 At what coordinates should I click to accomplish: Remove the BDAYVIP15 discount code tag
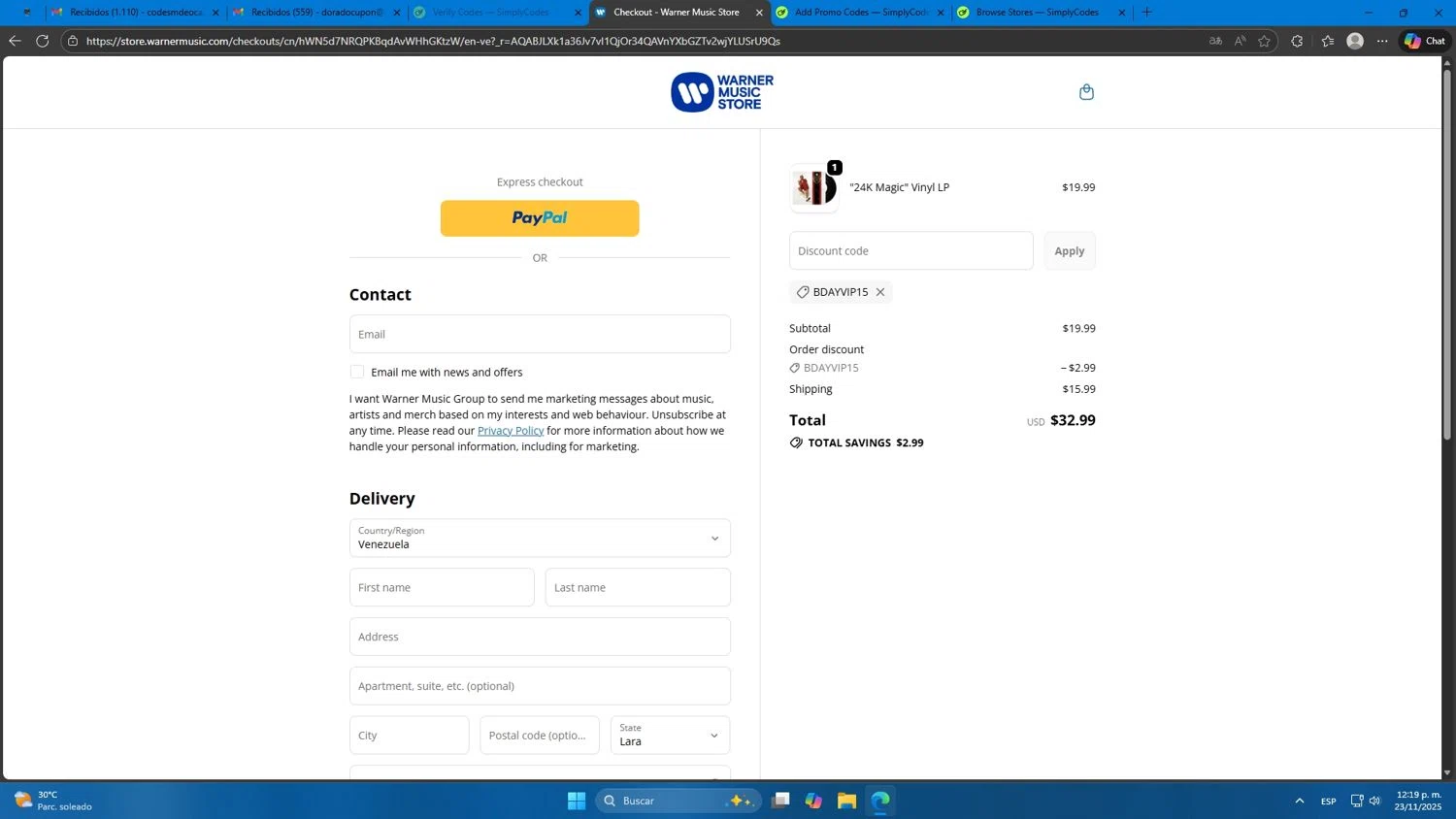point(880,292)
